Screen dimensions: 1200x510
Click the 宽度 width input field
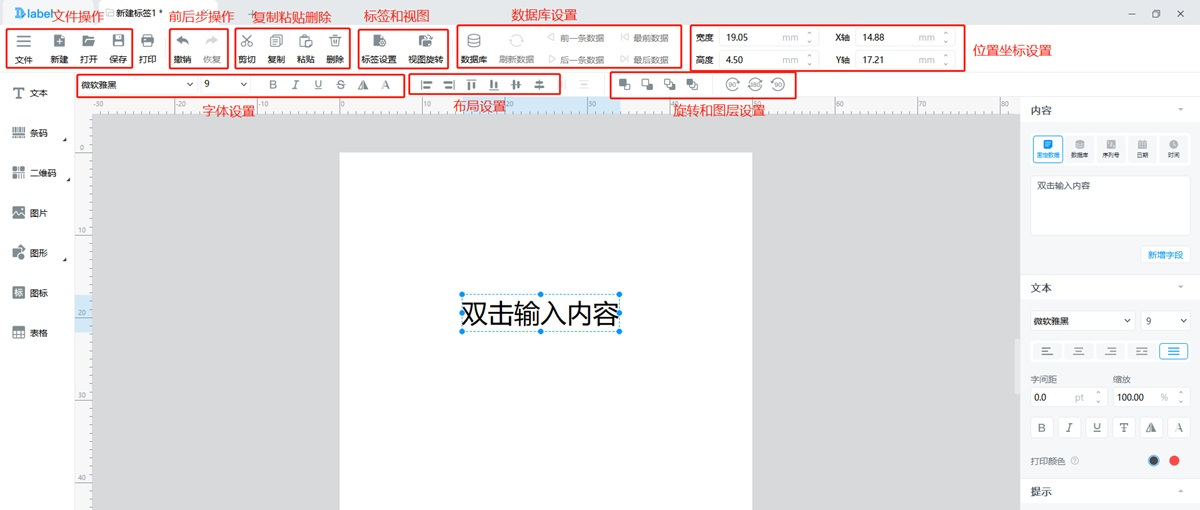(x=763, y=37)
